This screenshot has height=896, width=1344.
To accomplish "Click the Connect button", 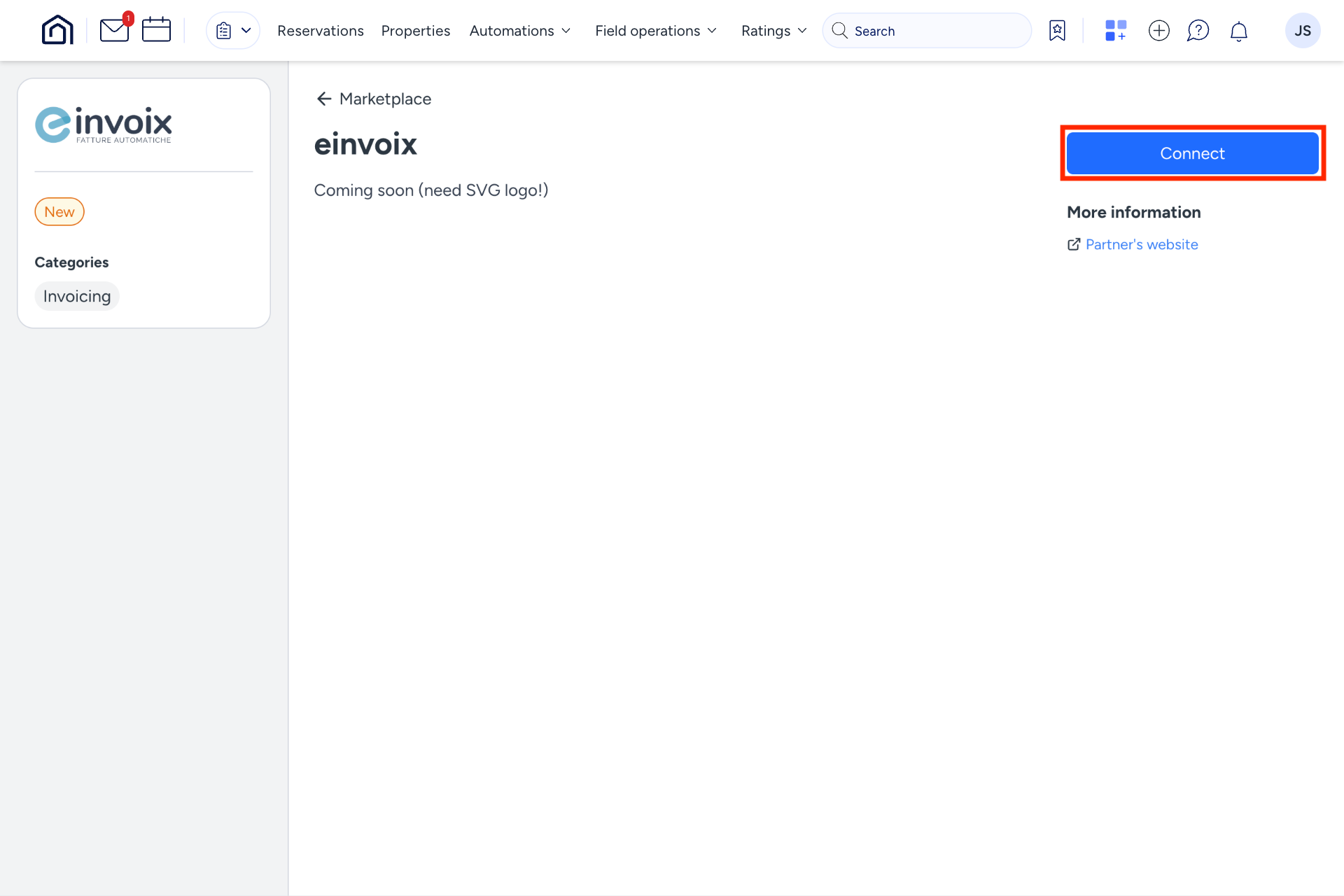I will [1192, 153].
